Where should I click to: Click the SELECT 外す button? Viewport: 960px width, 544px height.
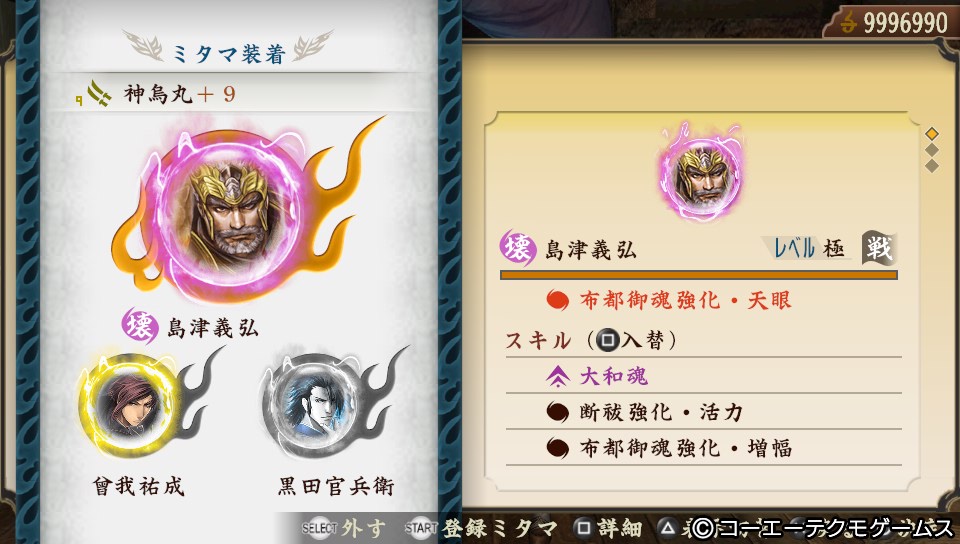pos(344,527)
